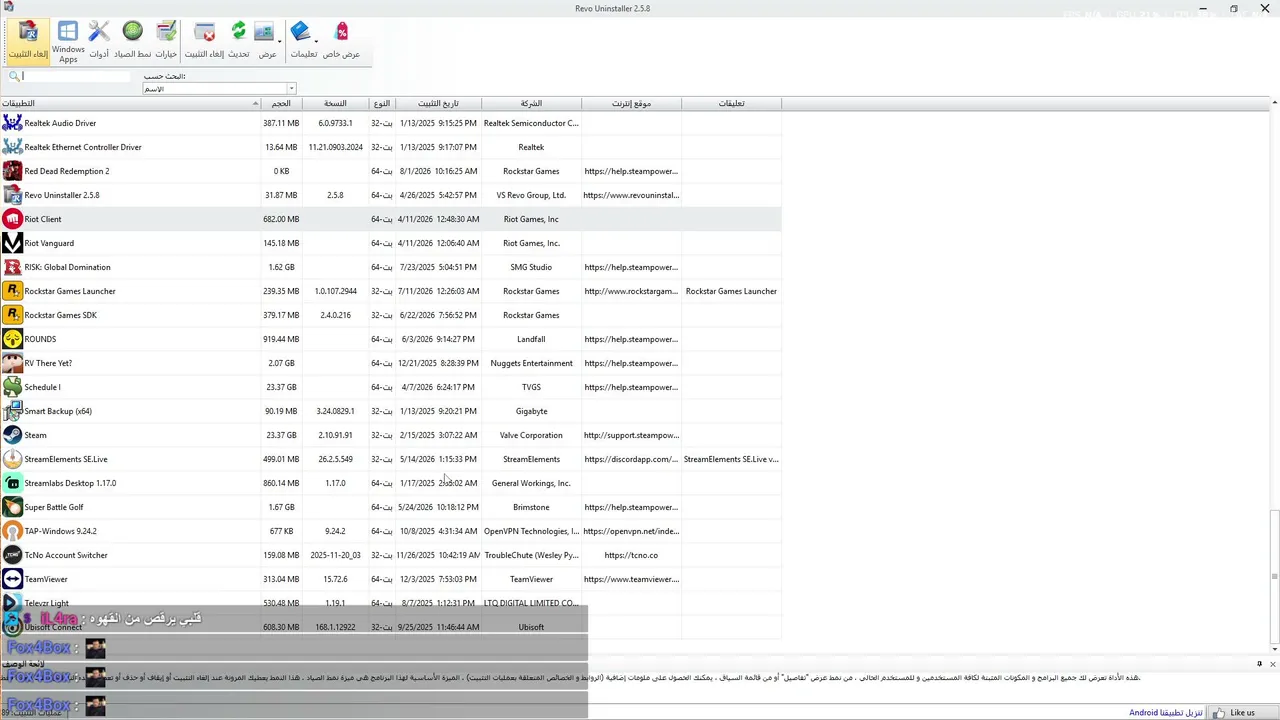Viewport: 1280px width, 720px height.
Task: Select the Schedule I icon
Action: point(12,387)
